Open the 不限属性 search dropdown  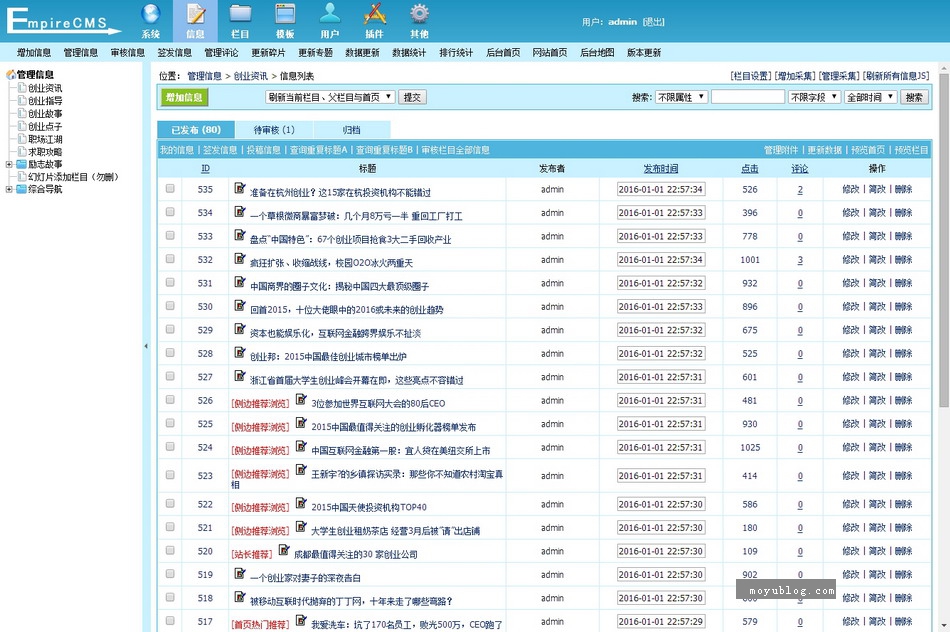pyautogui.click(x=682, y=97)
